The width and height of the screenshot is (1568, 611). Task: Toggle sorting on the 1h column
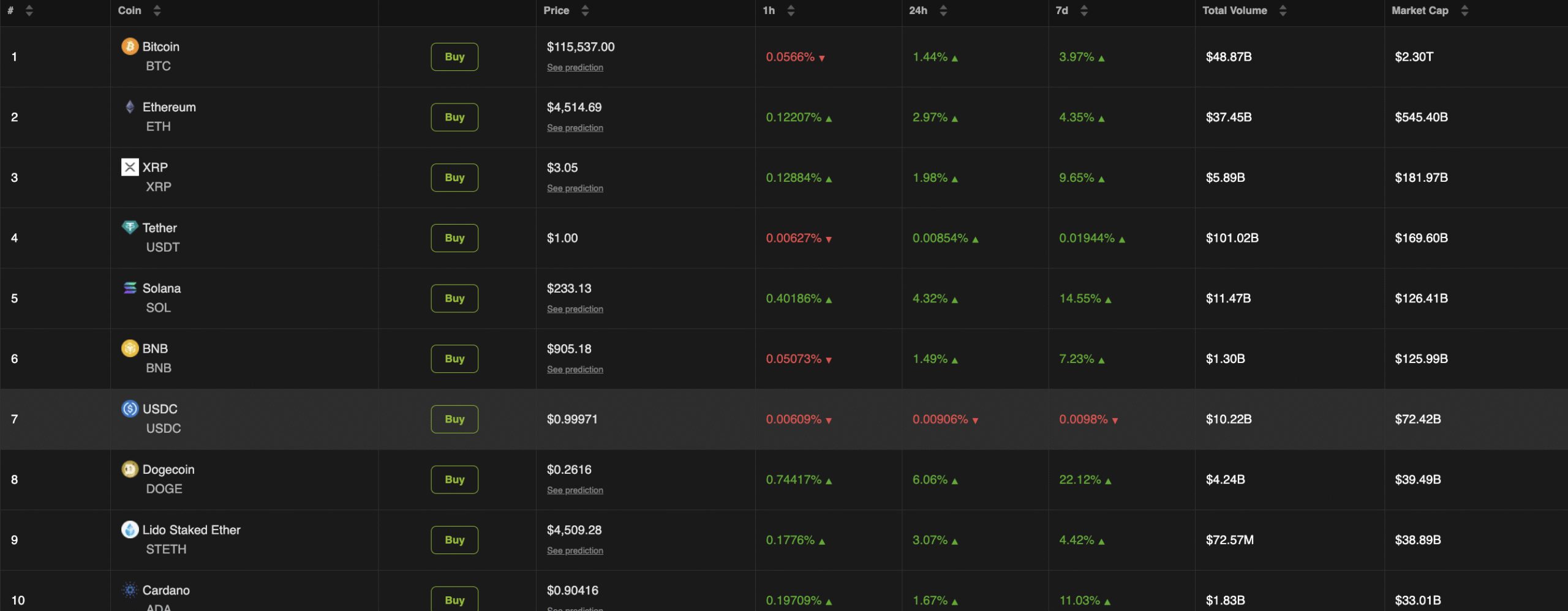coord(790,10)
